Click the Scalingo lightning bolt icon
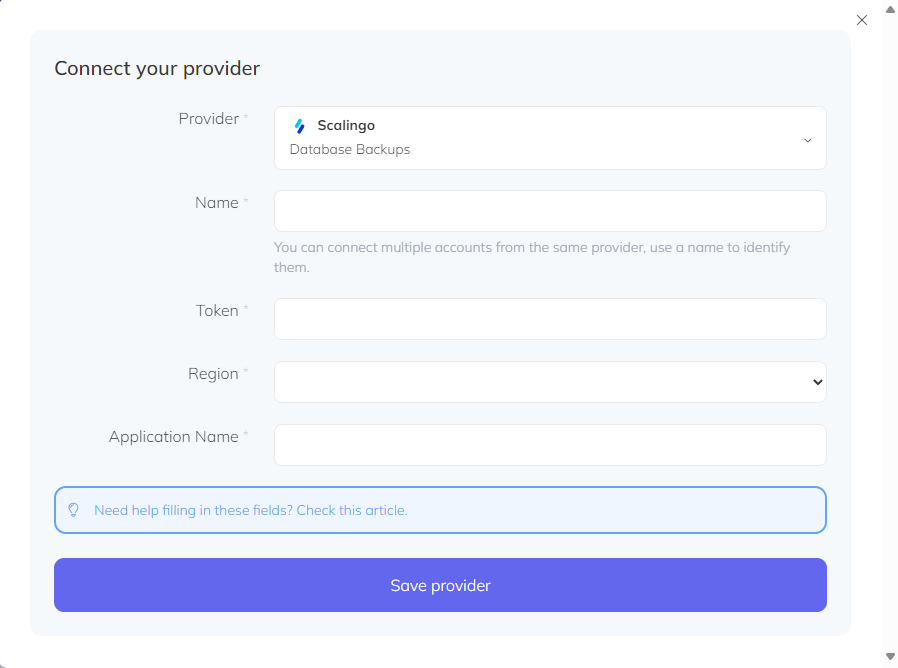 [300, 125]
